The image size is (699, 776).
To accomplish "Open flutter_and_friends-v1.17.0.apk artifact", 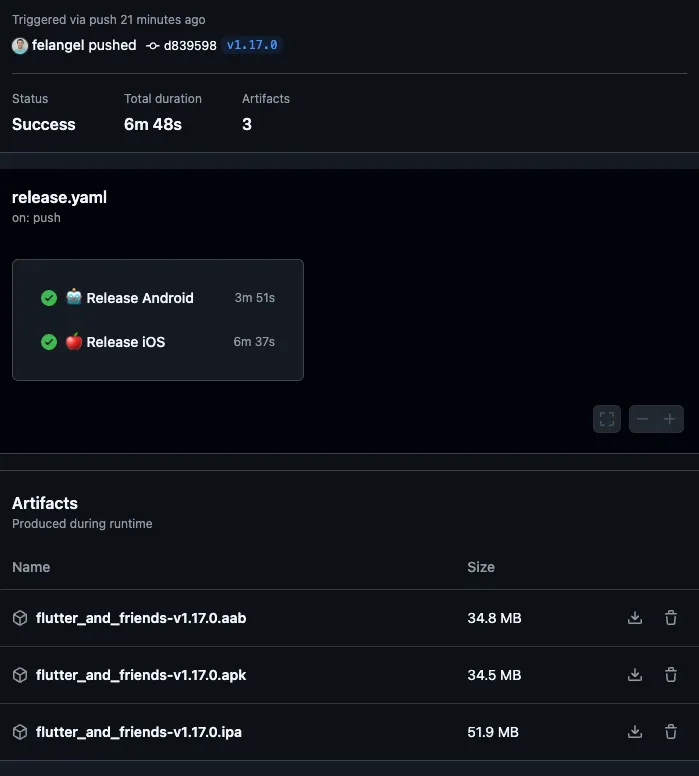I will [x=141, y=675].
